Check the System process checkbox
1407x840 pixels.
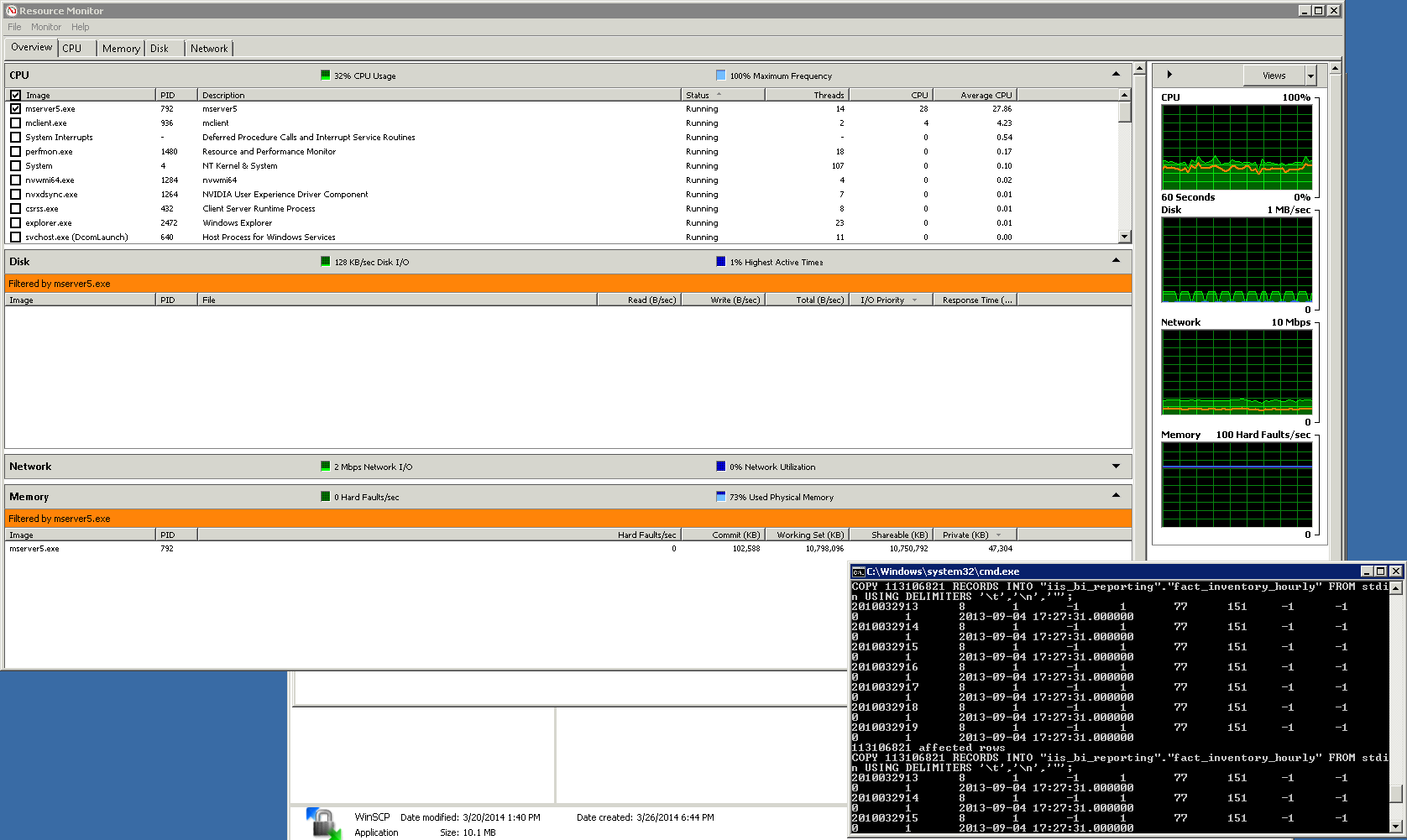pos(15,165)
